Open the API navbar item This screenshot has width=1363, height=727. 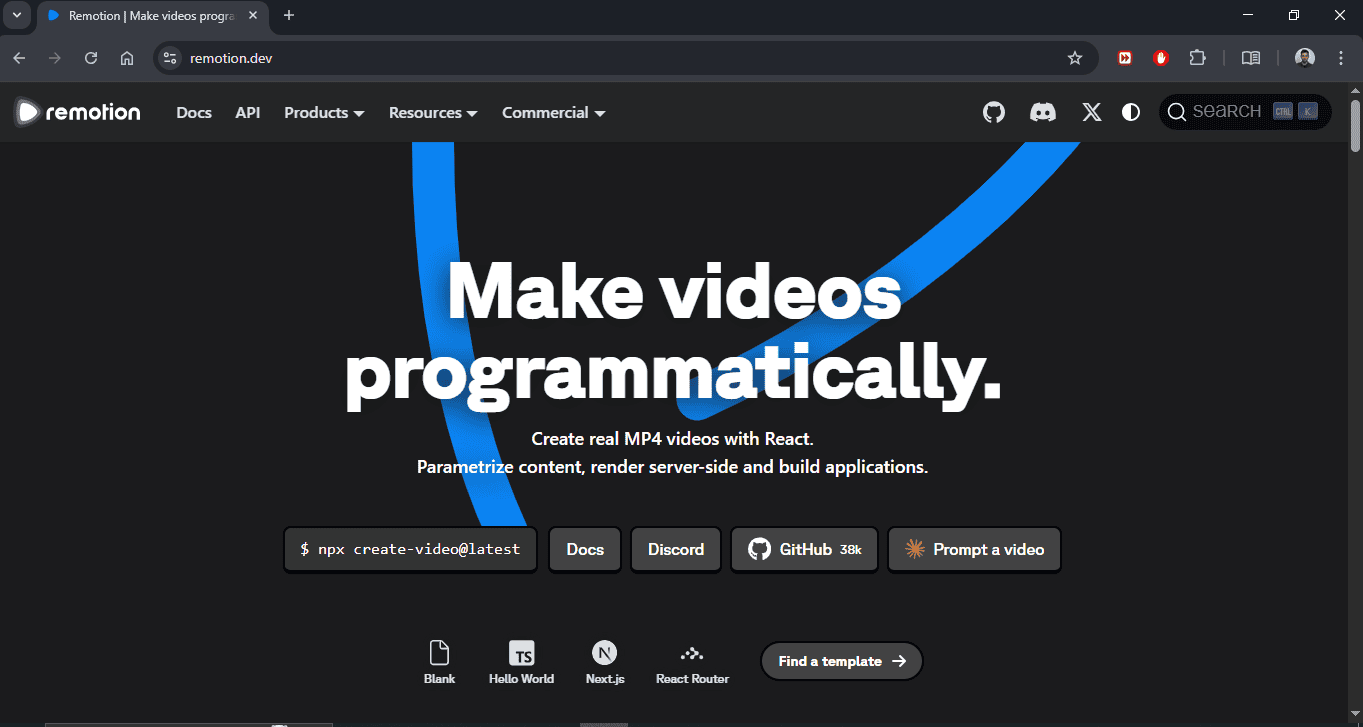click(x=247, y=113)
